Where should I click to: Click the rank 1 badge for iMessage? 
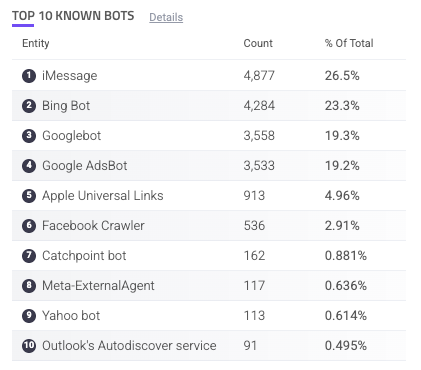(29, 76)
